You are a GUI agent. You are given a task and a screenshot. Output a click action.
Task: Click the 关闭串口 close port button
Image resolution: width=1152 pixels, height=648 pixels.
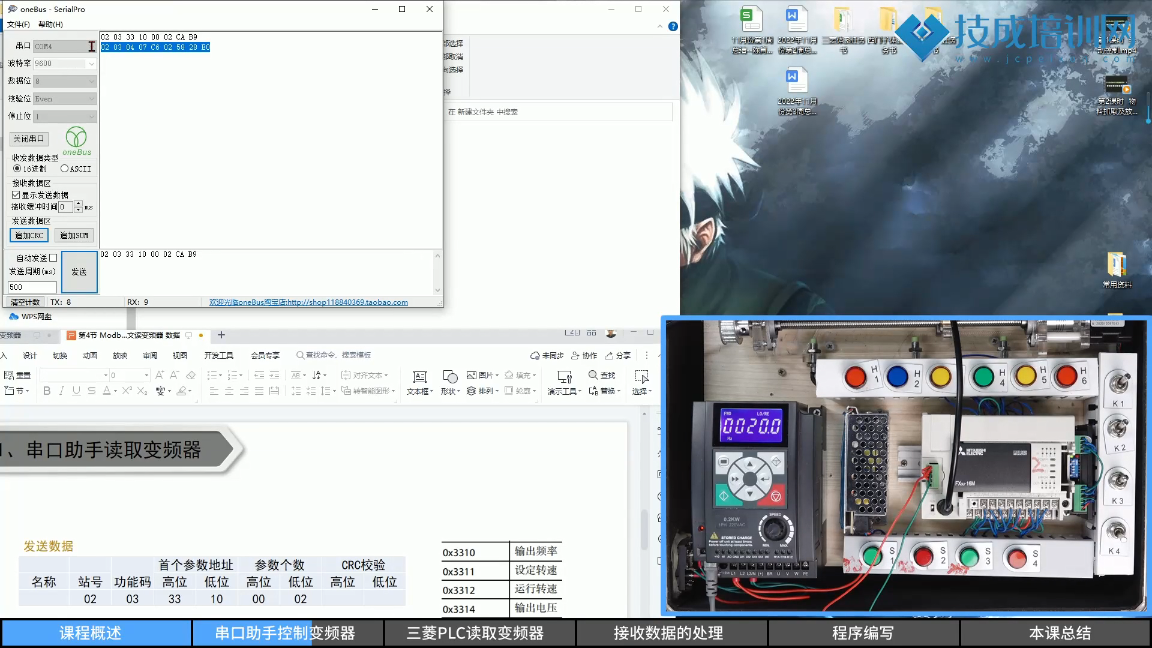28,139
